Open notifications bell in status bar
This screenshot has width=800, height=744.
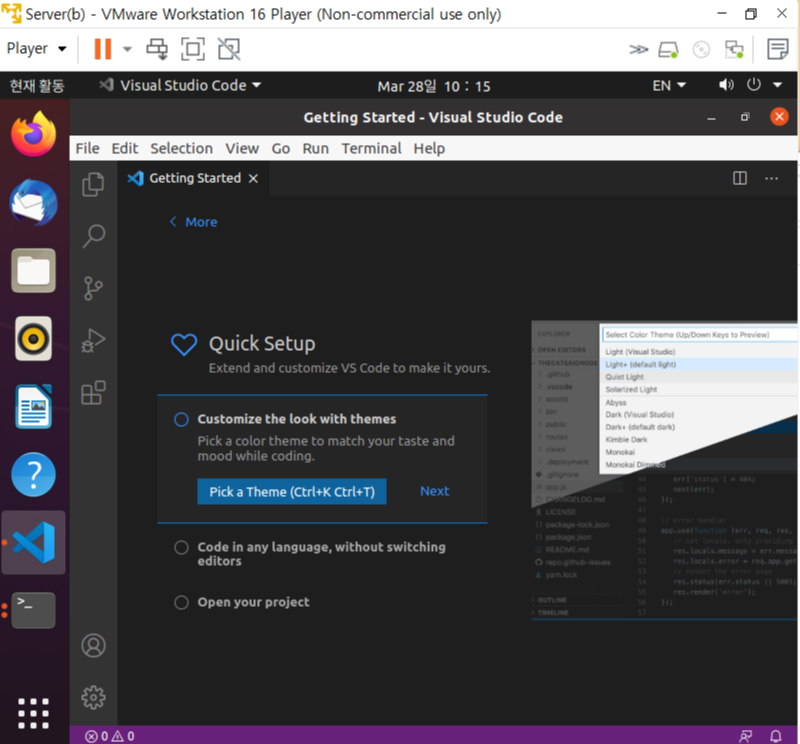[776, 736]
